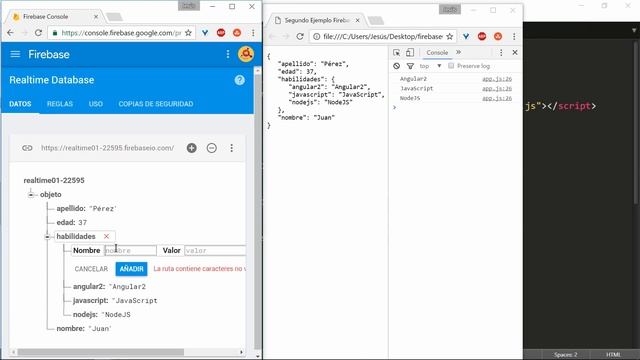The image size is (640, 360).
Task: Open Firebase header three-dot overflow menu
Action: click(x=228, y=54)
